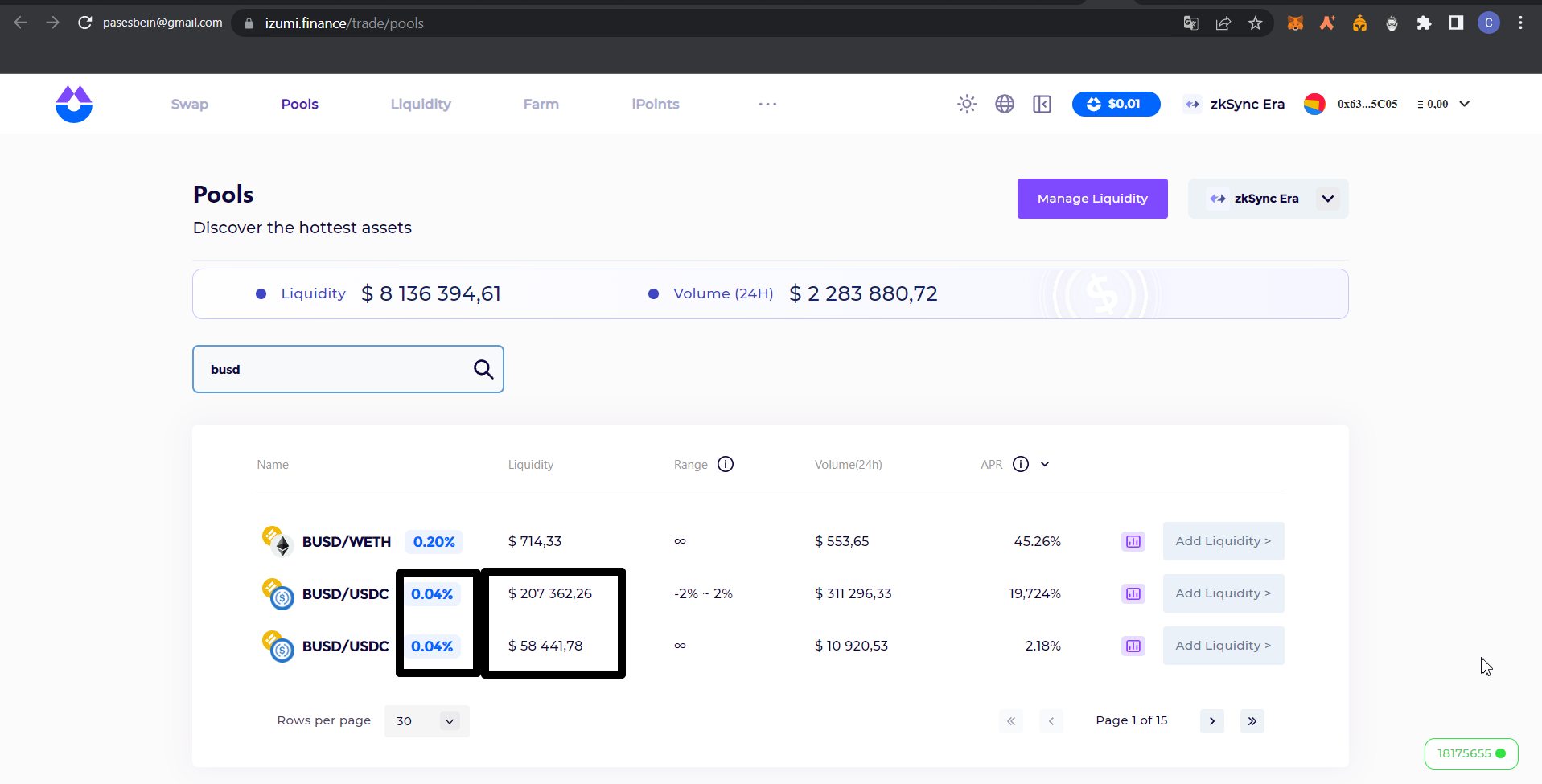The image size is (1542, 784).
Task: Click in the busd search field
Action: click(348, 369)
